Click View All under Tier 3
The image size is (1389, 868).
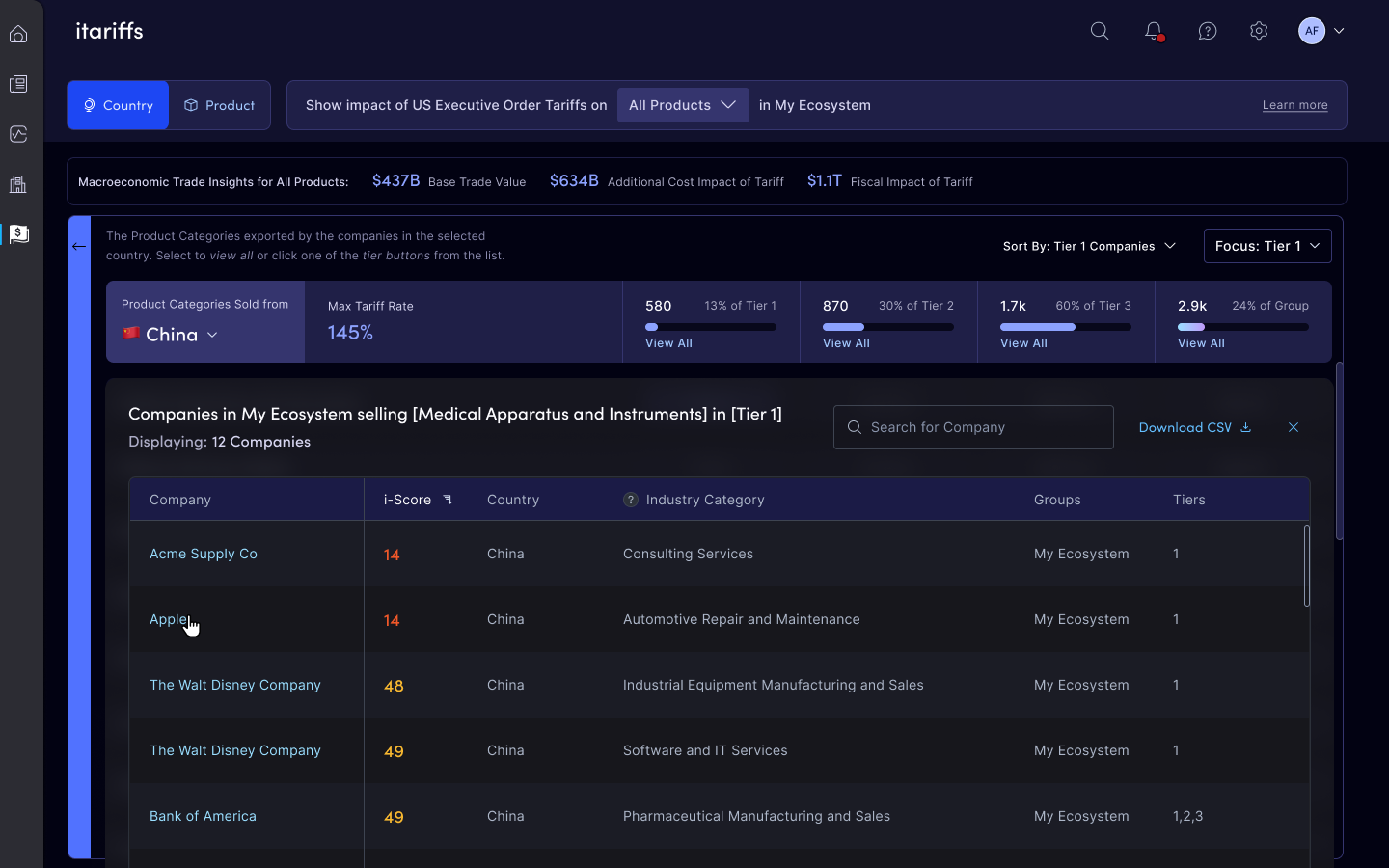1023,343
